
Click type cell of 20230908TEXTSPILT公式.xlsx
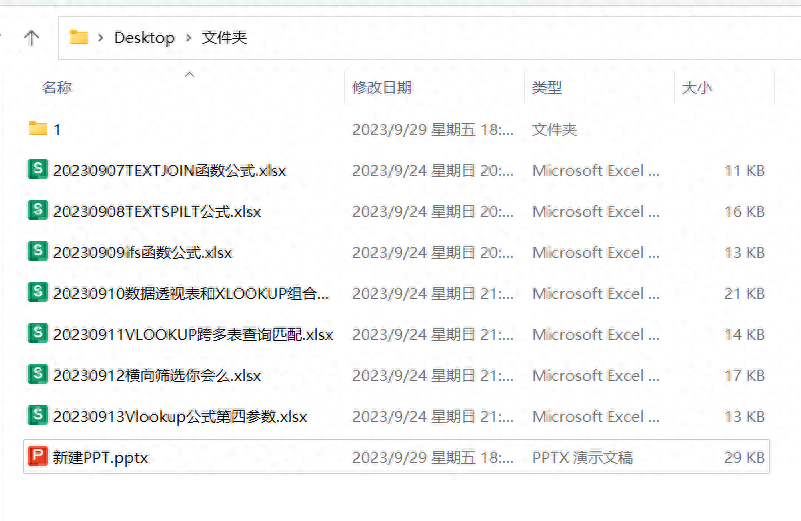pyautogui.click(x=596, y=211)
